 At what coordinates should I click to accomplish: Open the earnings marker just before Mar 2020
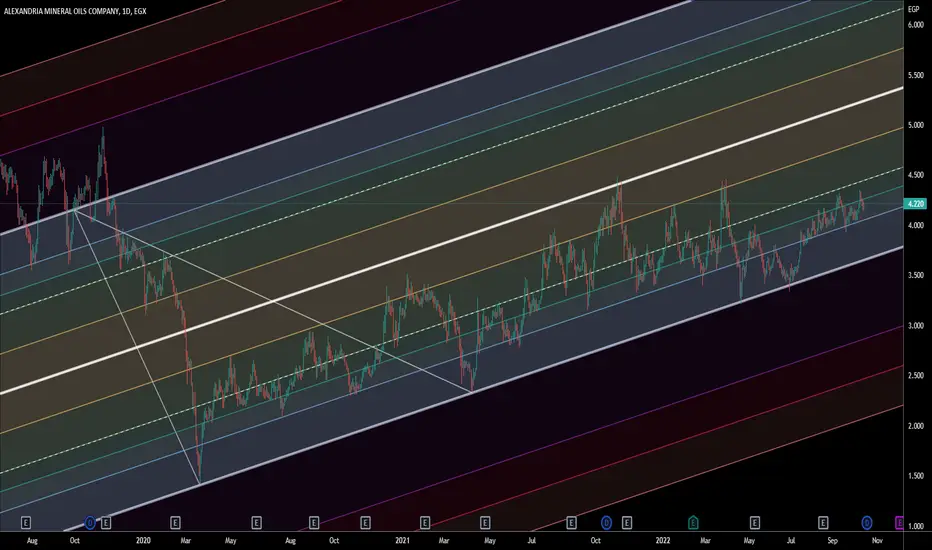175,523
